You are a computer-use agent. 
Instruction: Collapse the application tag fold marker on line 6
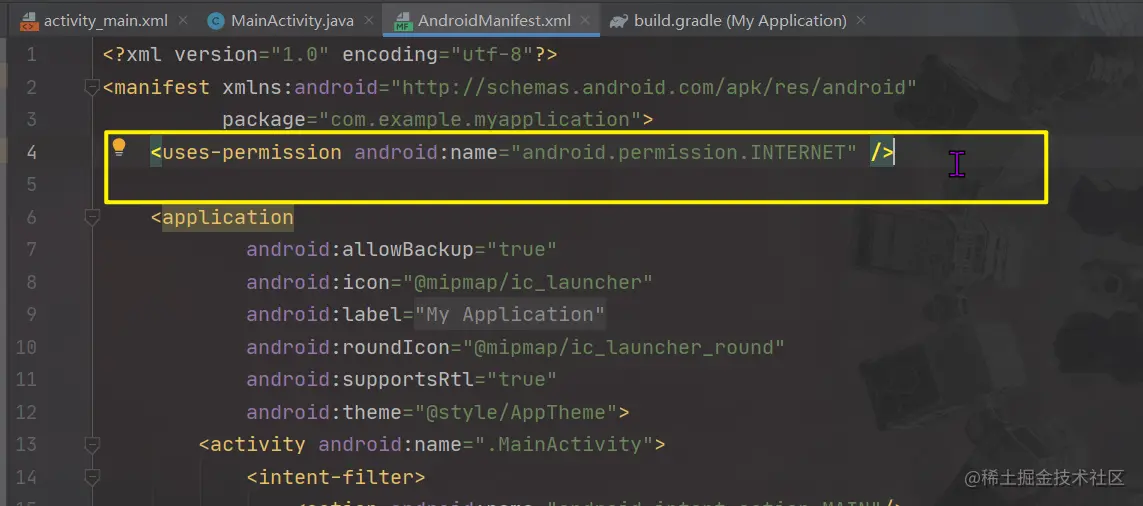point(92,217)
